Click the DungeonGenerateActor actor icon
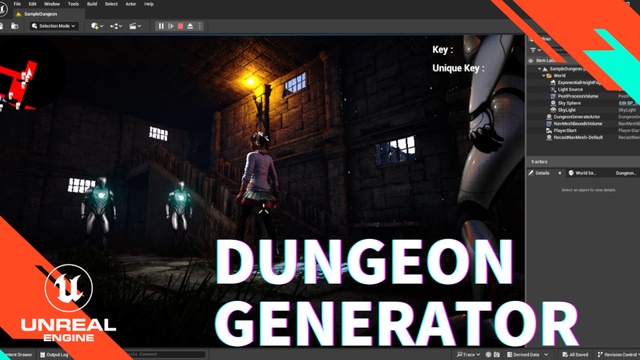 tap(549, 117)
